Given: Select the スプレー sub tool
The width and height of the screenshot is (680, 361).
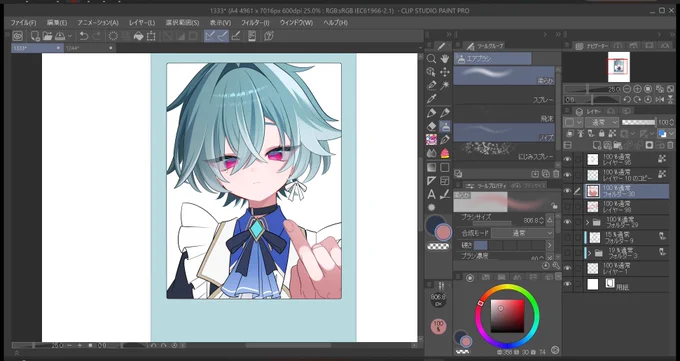Looking at the screenshot, I should 504,95.
